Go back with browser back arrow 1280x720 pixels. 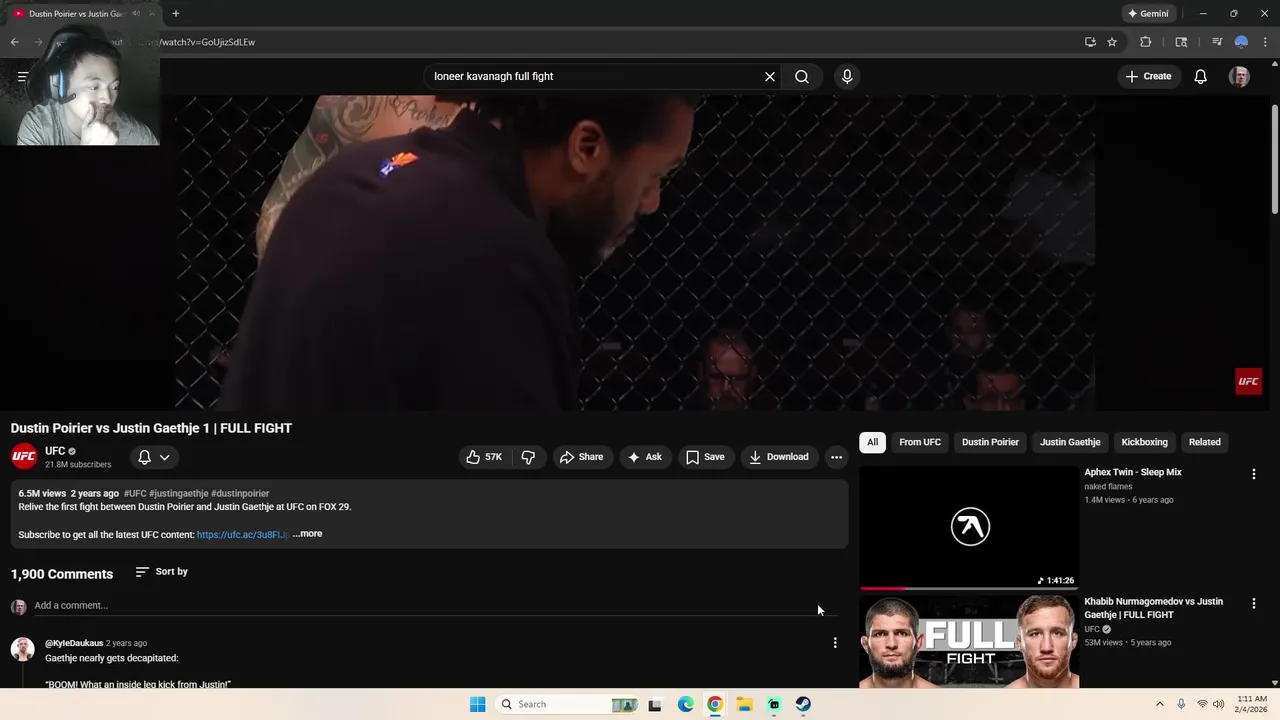click(x=15, y=42)
